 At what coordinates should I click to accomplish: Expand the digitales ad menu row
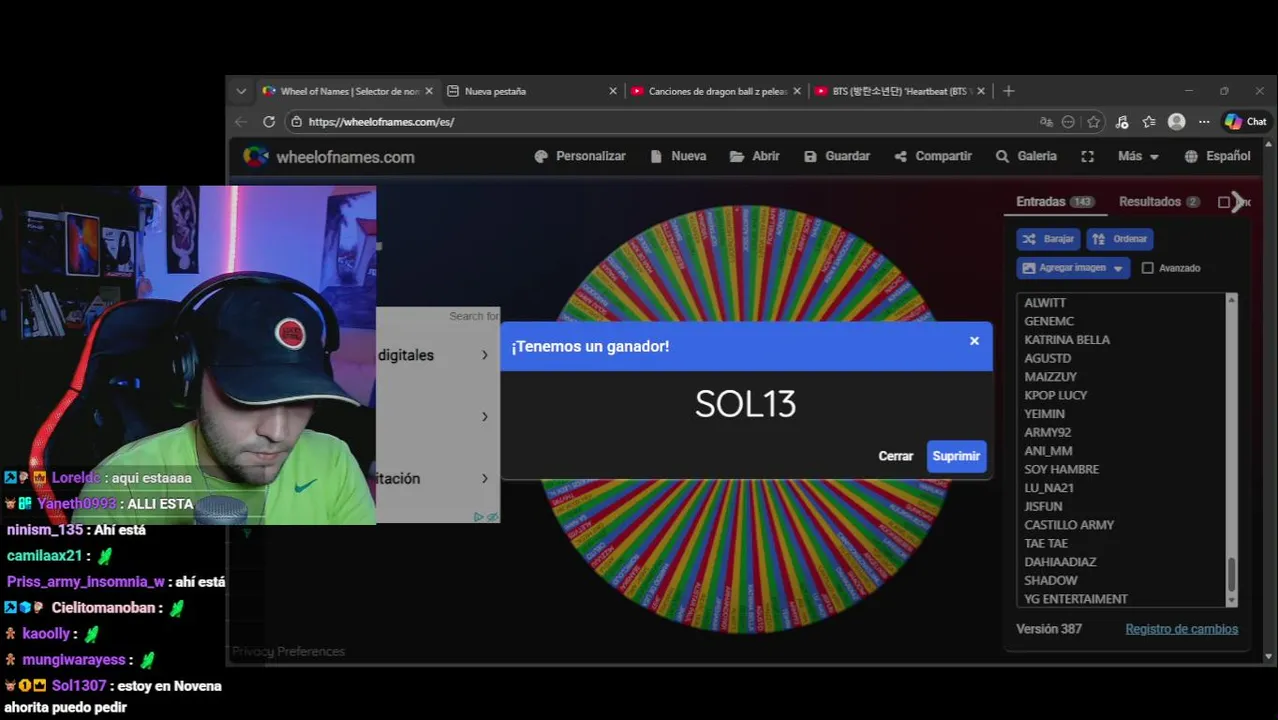pyautogui.click(x=437, y=355)
